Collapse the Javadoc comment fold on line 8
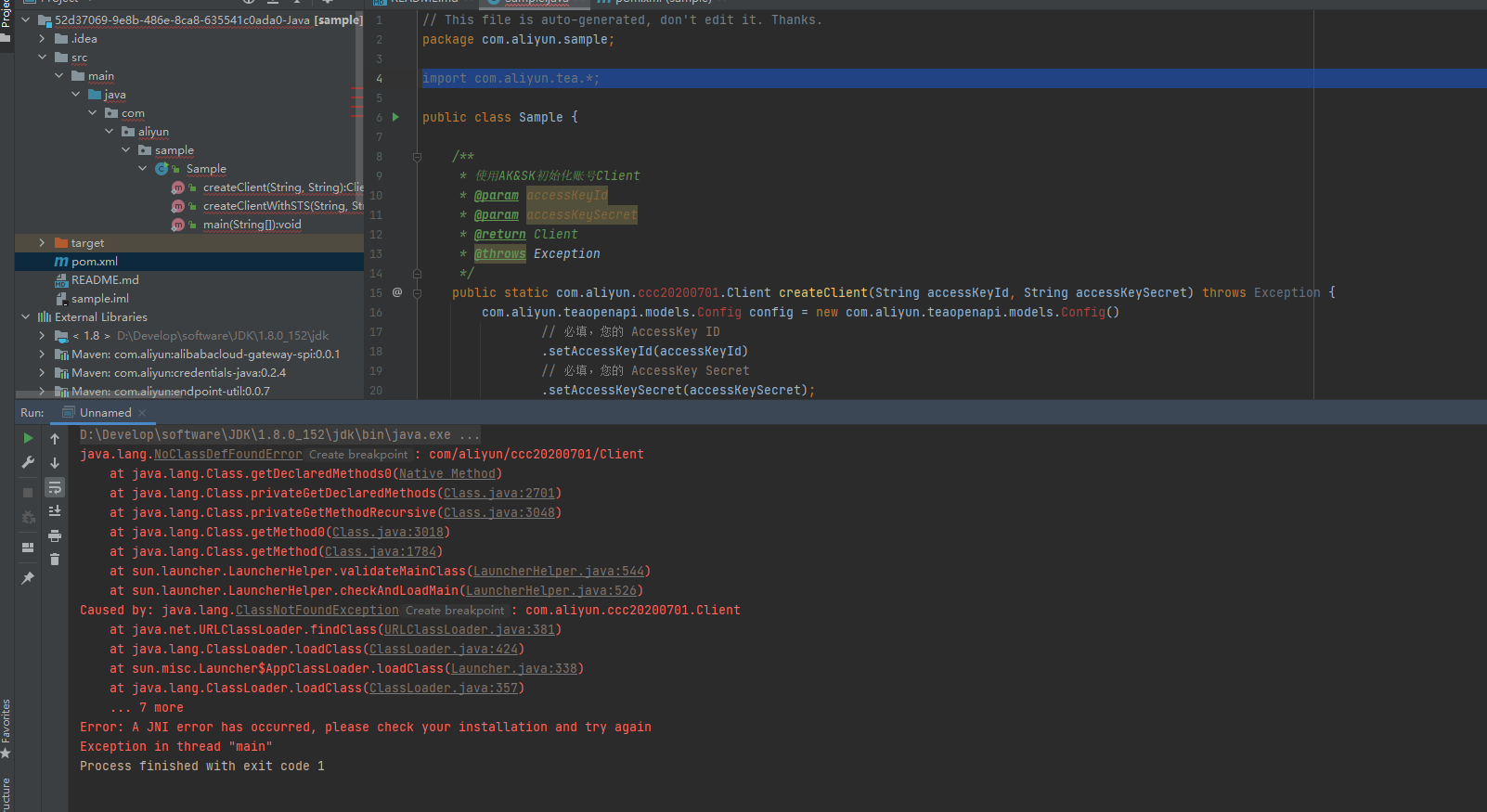1487x812 pixels. 417,157
